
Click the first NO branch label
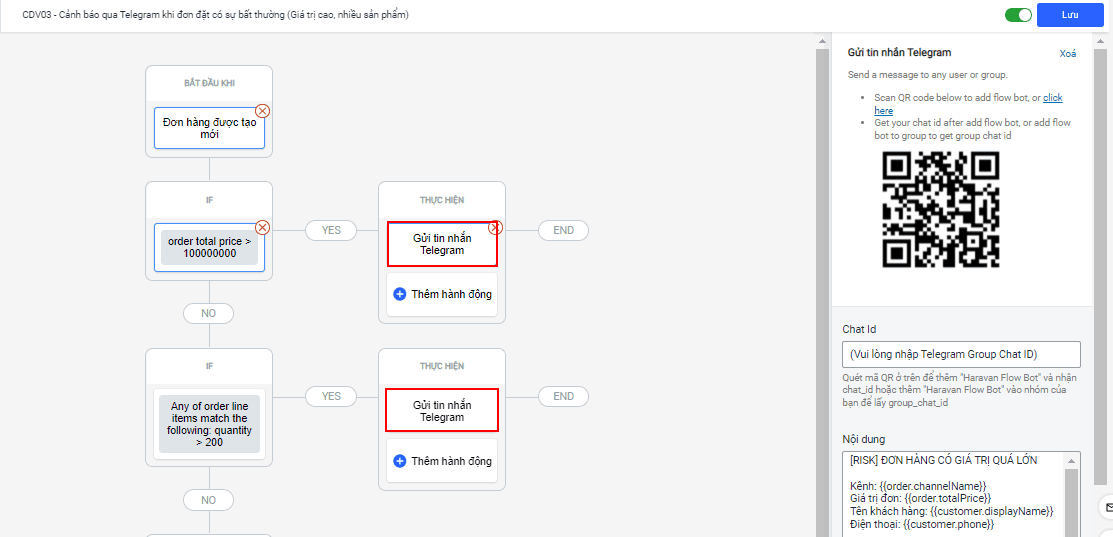(208, 313)
